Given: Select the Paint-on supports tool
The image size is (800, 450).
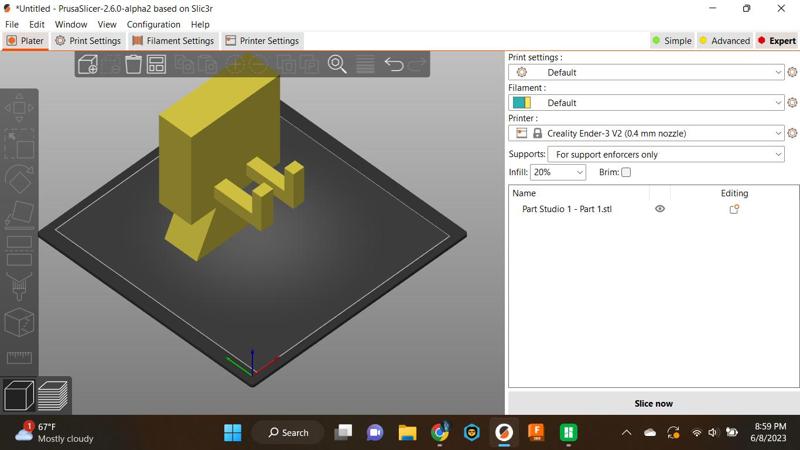Looking at the screenshot, I should [x=19, y=286].
